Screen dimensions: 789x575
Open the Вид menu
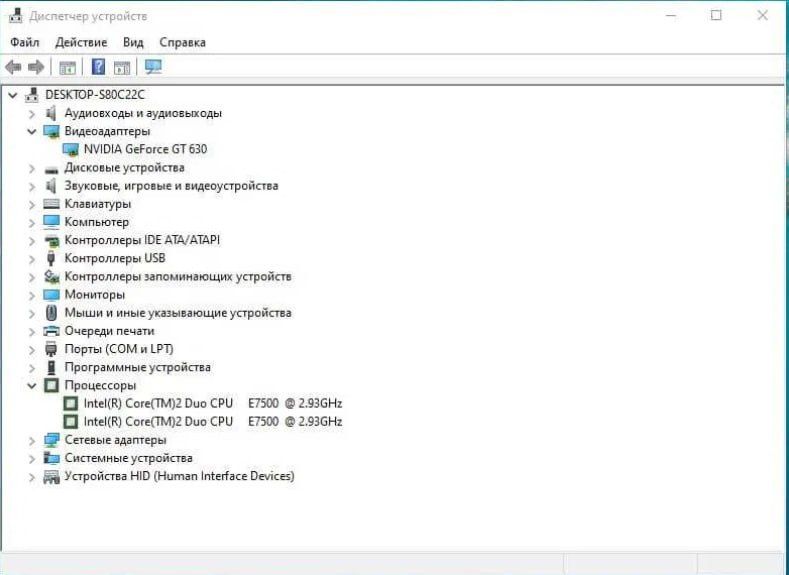pyautogui.click(x=133, y=42)
